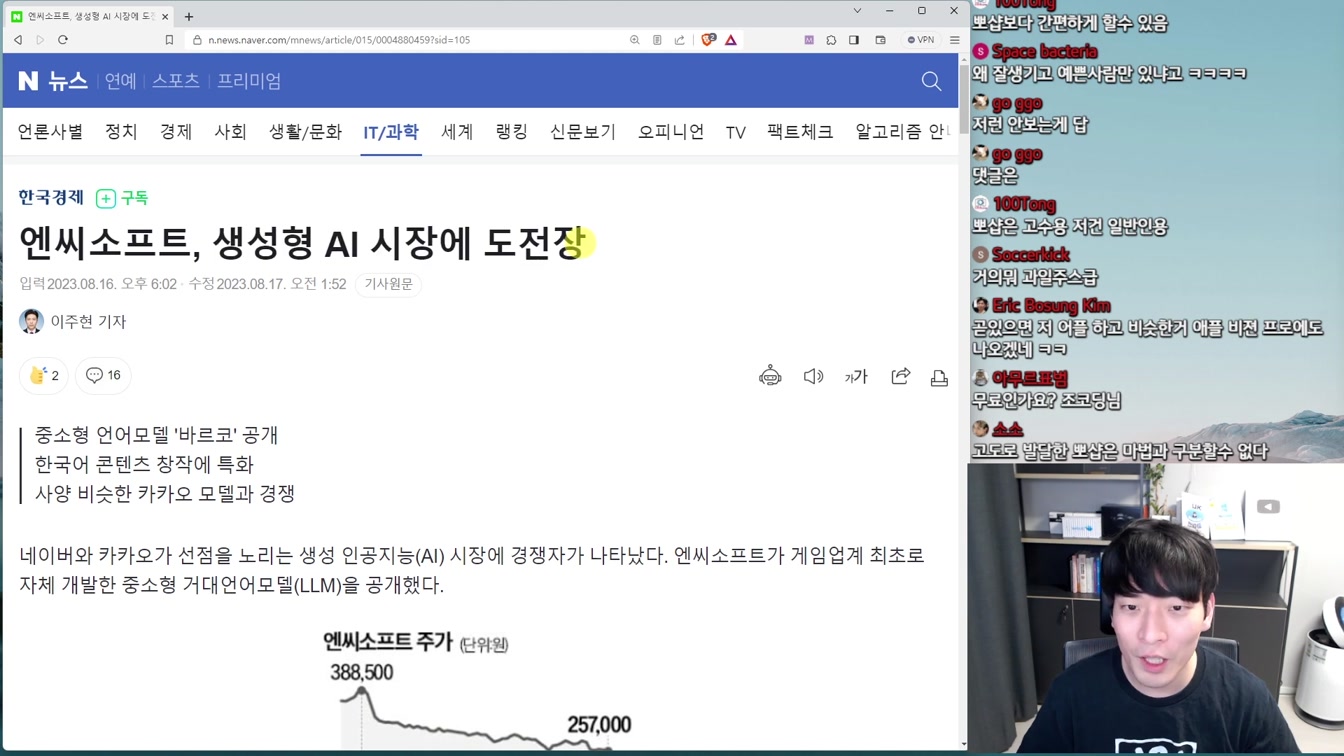Open the Brave wallet icon
The image size is (1344, 756).
pos(881,40)
